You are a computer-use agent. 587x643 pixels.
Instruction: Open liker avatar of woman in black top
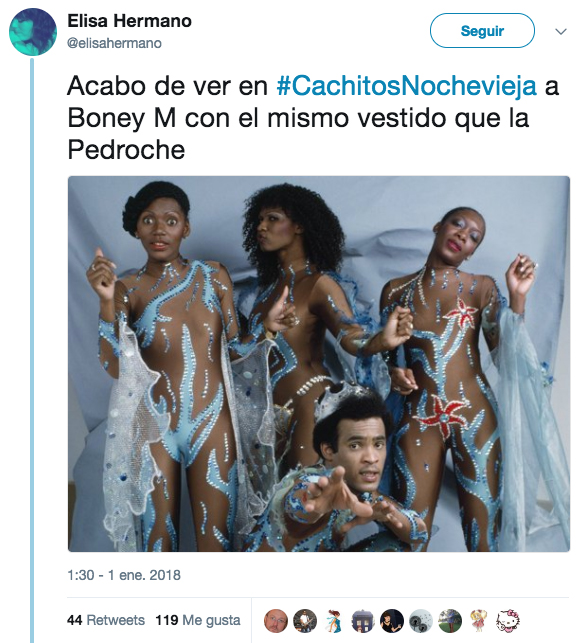pyautogui.click(x=392, y=620)
